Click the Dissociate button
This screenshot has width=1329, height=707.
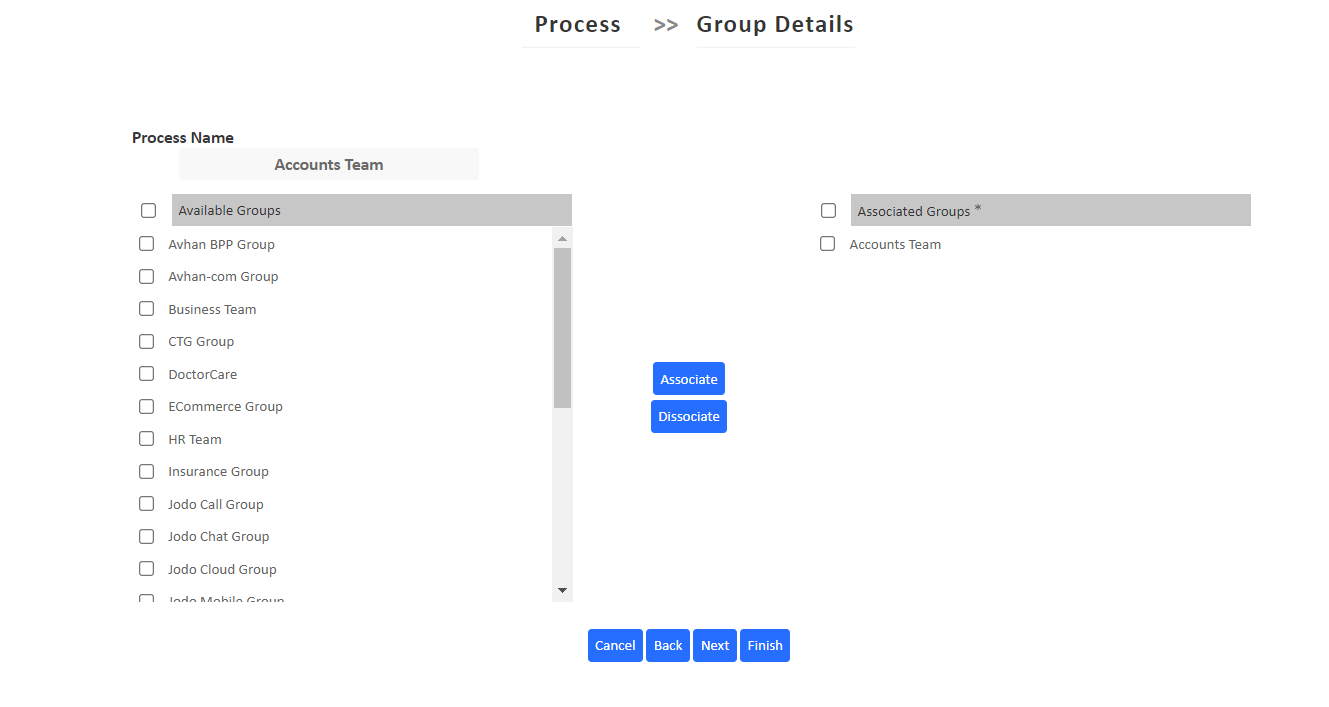[x=688, y=416]
